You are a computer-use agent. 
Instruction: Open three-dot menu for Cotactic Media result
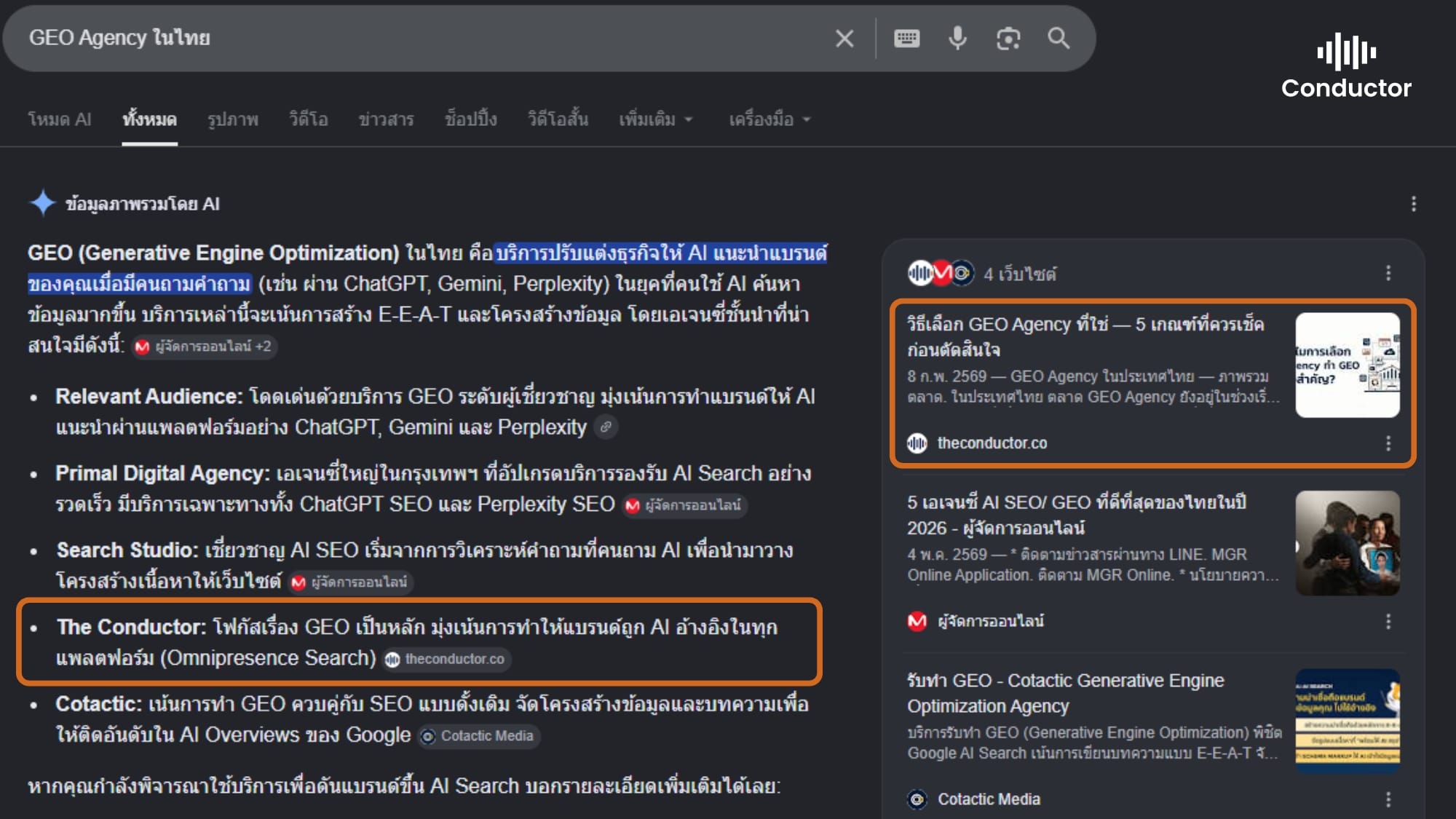pos(1388,799)
